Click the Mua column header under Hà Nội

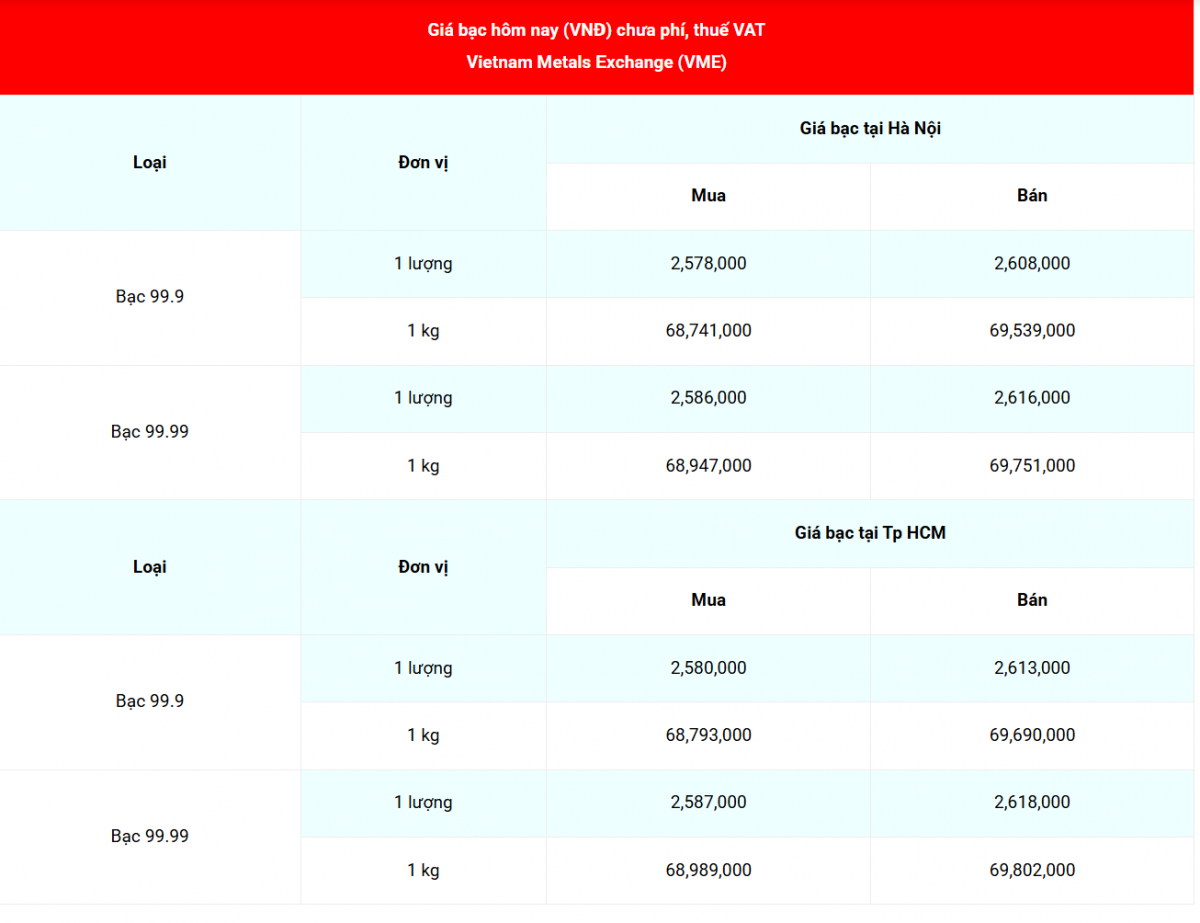pos(708,196)
